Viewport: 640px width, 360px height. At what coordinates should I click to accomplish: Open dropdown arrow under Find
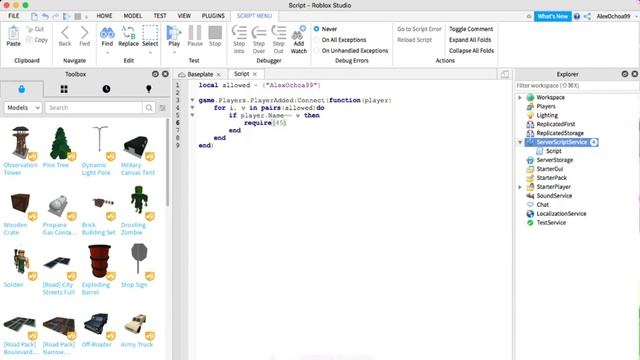107,53
